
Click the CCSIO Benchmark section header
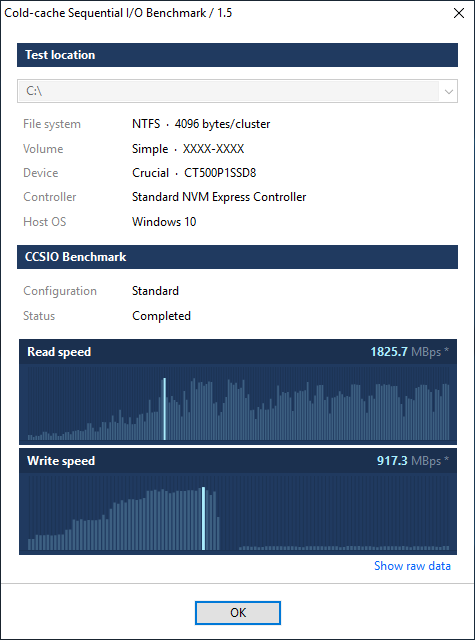pos(237,257)
